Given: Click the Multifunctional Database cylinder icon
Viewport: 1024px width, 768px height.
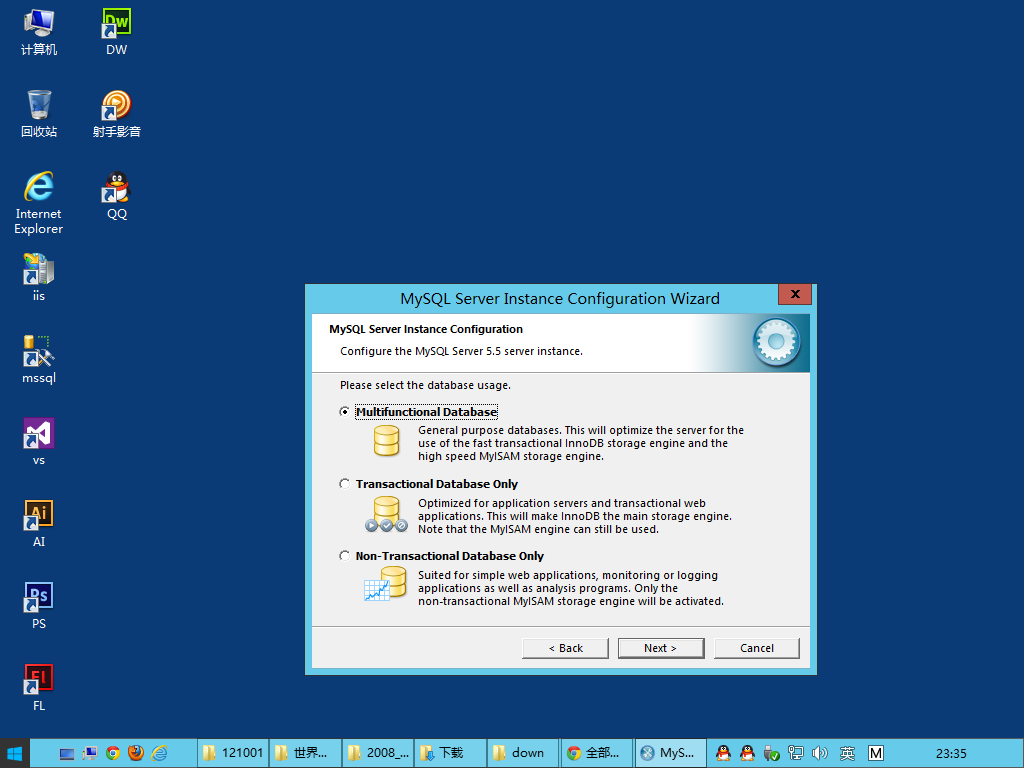Looking at the screenshot, I should pos(386,441).
